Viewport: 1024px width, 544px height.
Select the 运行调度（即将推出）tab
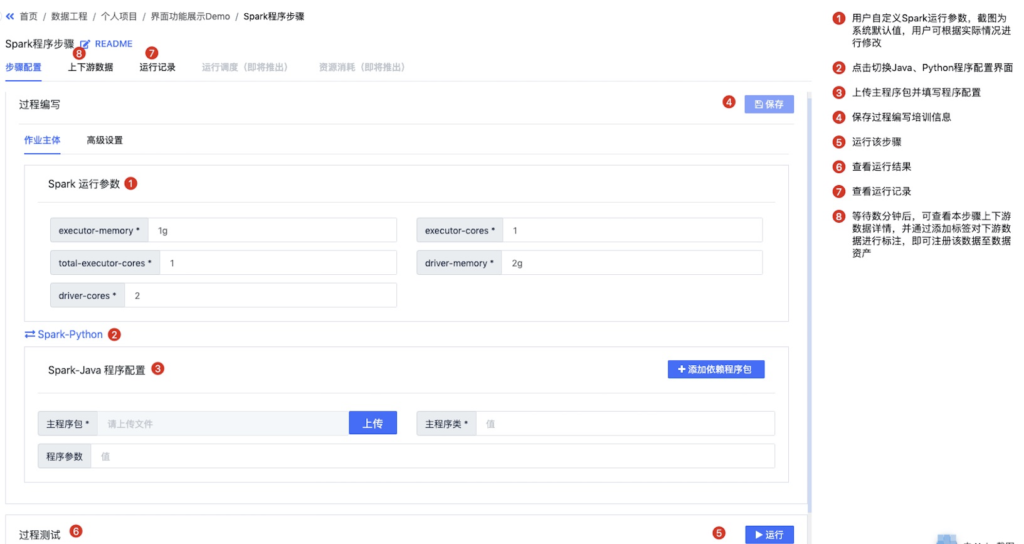coord(245,67)
